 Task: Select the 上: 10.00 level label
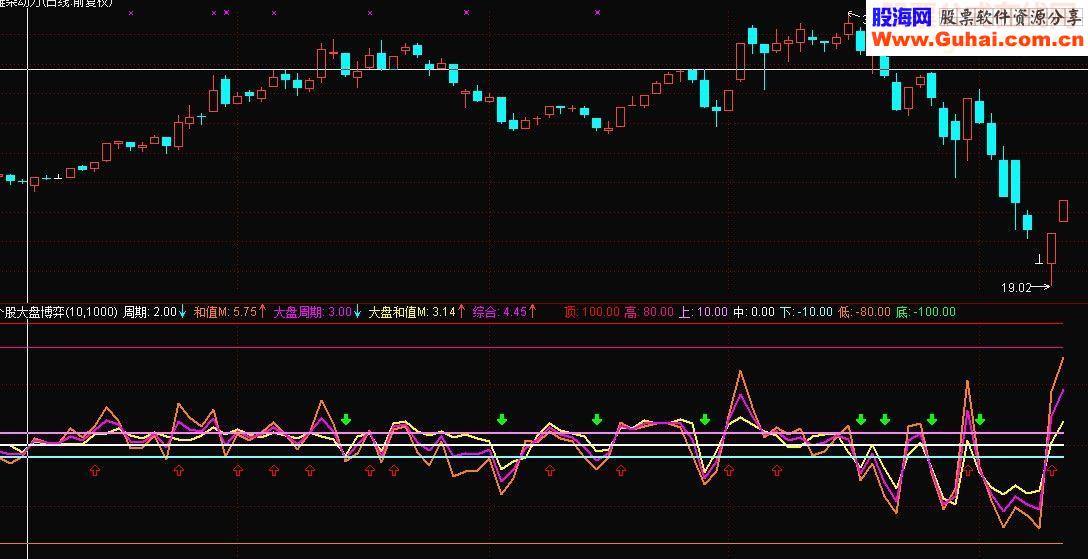click(703, 312)
